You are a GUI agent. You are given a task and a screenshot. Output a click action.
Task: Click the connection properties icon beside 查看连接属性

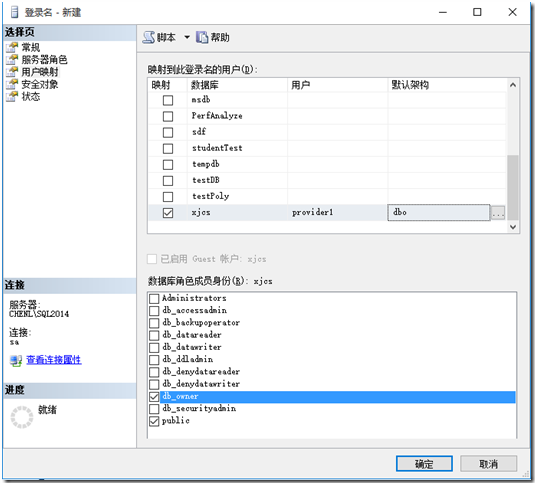click(x=16, y=360)
